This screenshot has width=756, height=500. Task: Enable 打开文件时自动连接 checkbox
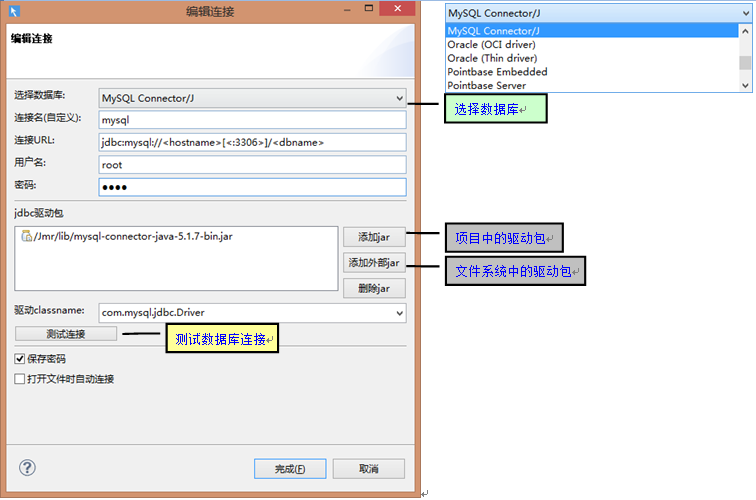20,379
